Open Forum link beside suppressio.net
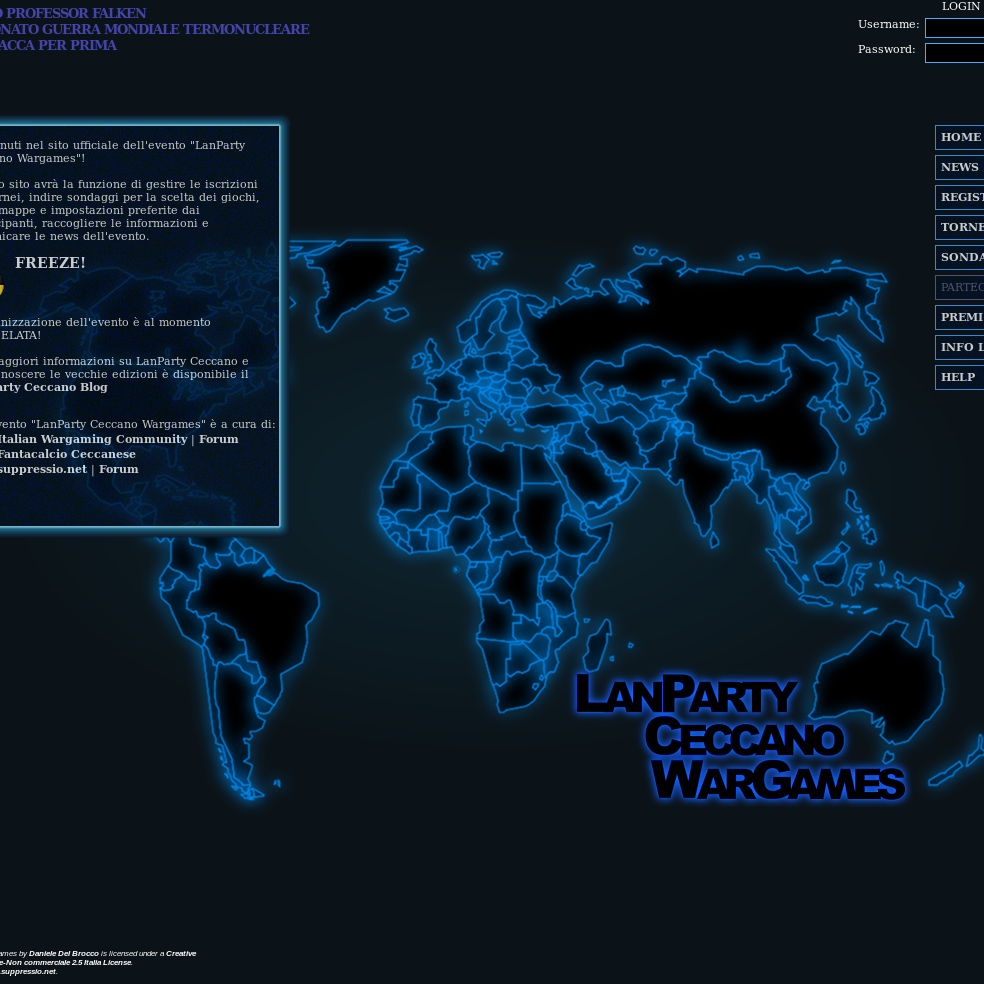The height and width of the screenshot is (984, 984). click(x=119, y=469)
